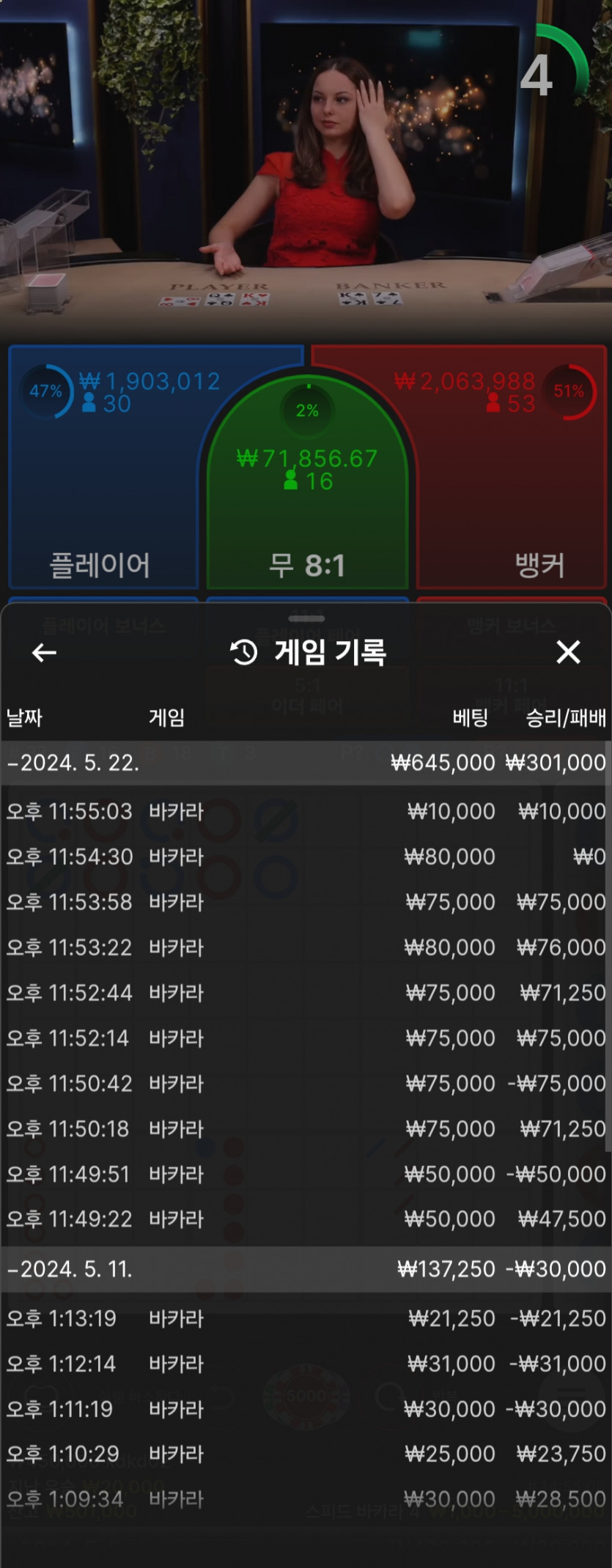Open the 오후 11:49:22 바카라 record
The image size is (612, 1568).
point(306,1219)
